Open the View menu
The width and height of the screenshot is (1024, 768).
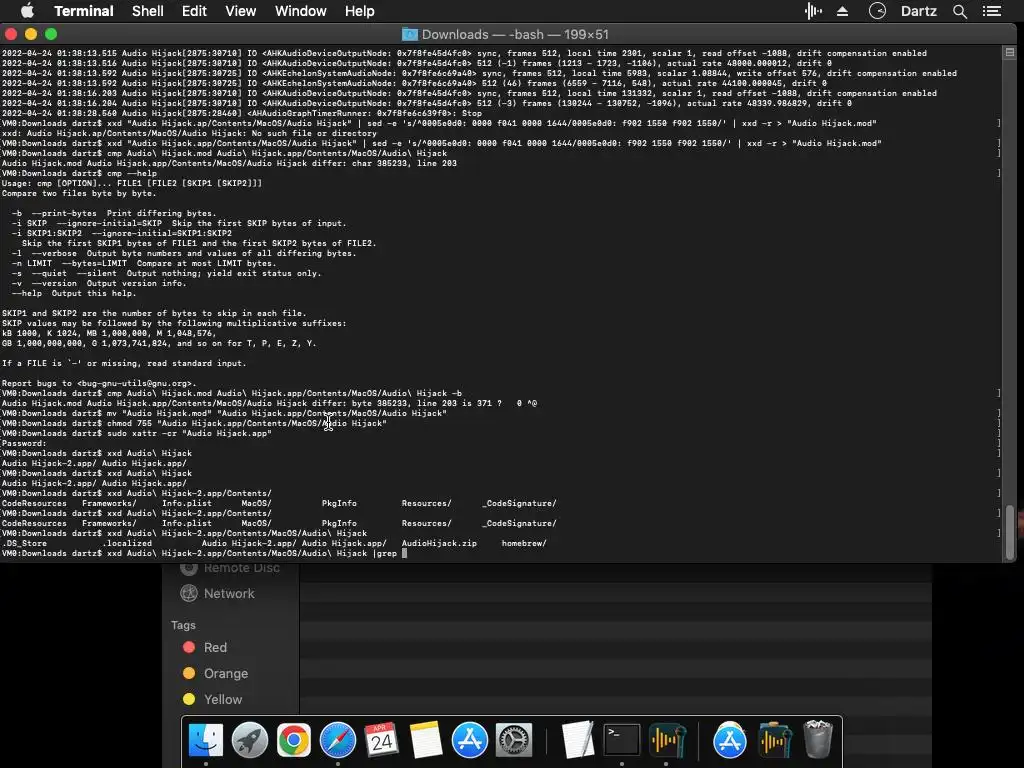(240, 11)
